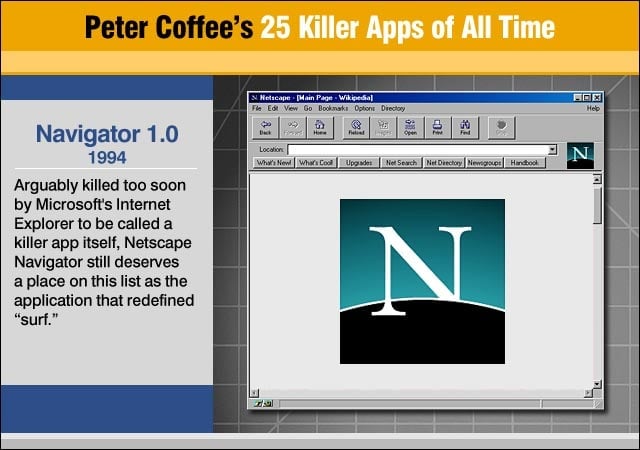Image resolution: width=640 pixels, height=450 pixels.
Task: Click the horizontal scrollbar right arrow
Action: click(x=588, y=393)
